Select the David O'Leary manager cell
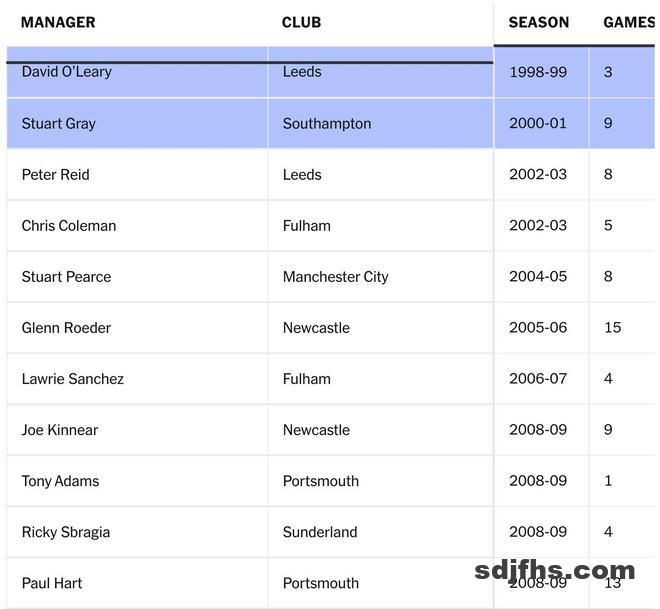Image resolution: width=660 pixels, height=609 pixels. (x=67, y=72)
